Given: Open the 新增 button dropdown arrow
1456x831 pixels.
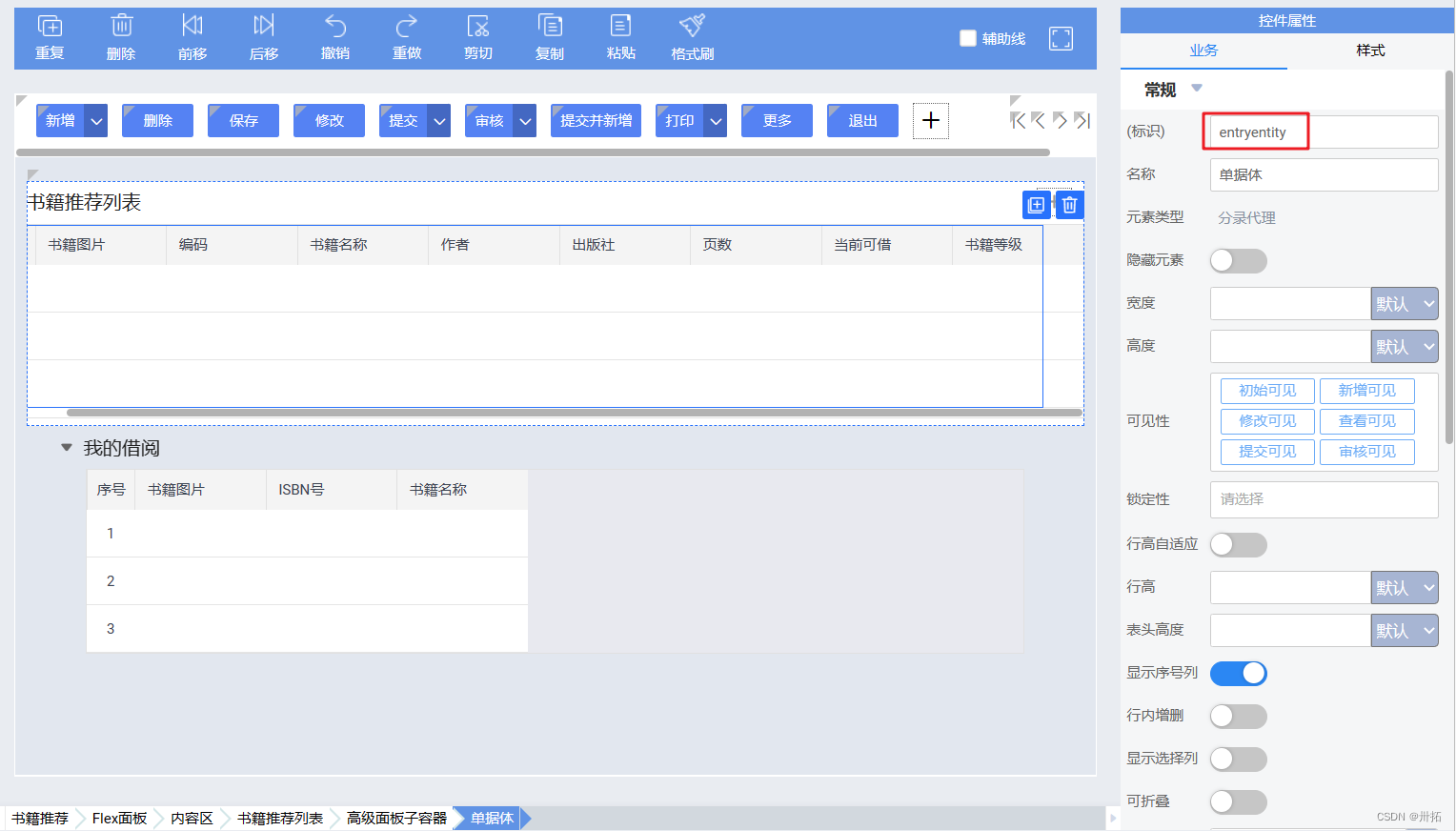Looking at the screenshot, I should (96, 121).
